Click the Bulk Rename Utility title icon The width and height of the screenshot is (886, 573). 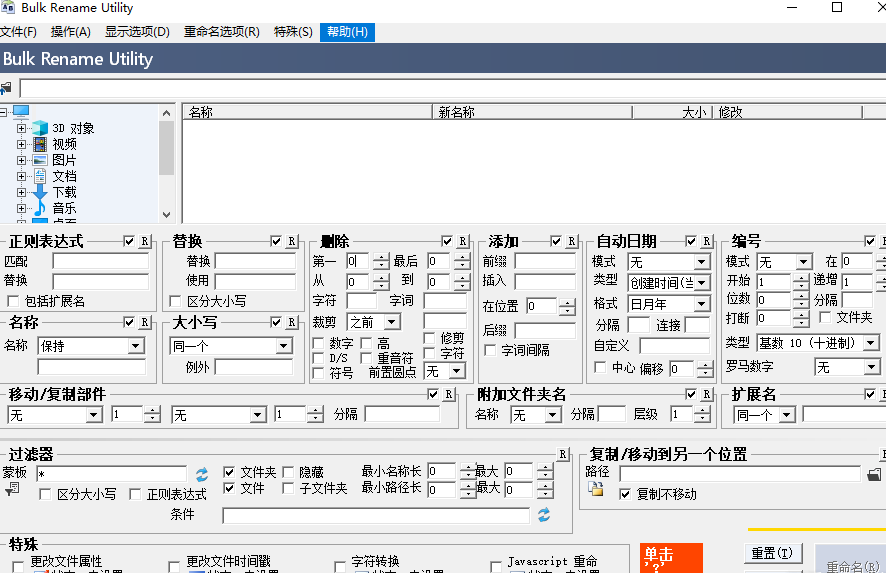point(7,7)
